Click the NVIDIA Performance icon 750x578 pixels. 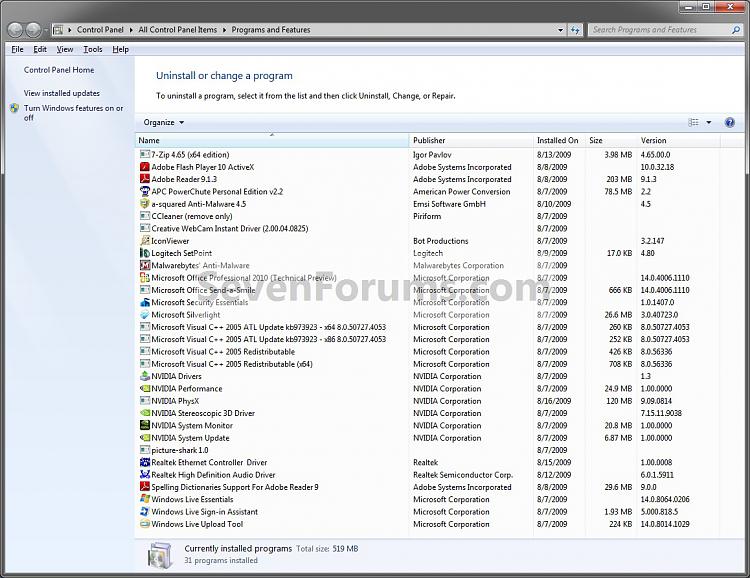coord(144,389)
